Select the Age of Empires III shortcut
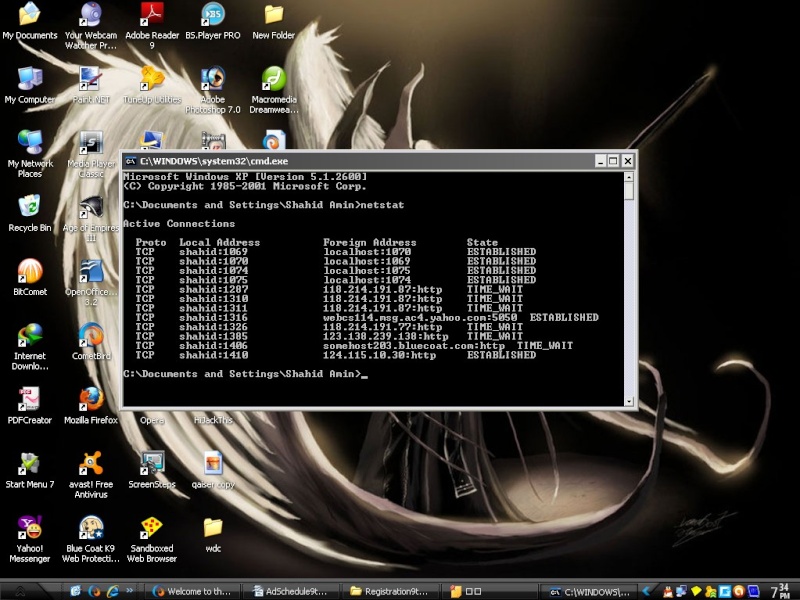 click(x=91, y=218)
